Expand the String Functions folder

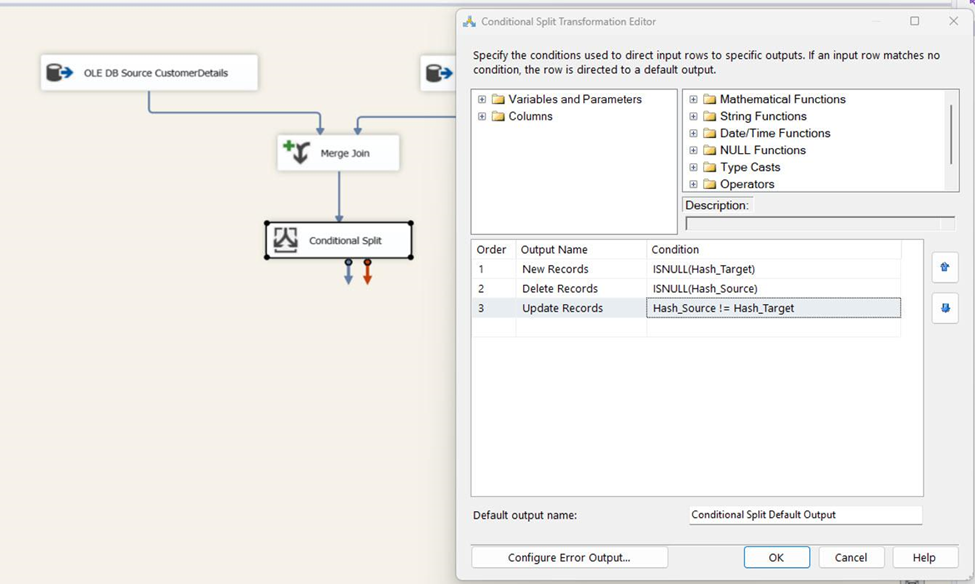pyautogui.click(x=693, y=116)
